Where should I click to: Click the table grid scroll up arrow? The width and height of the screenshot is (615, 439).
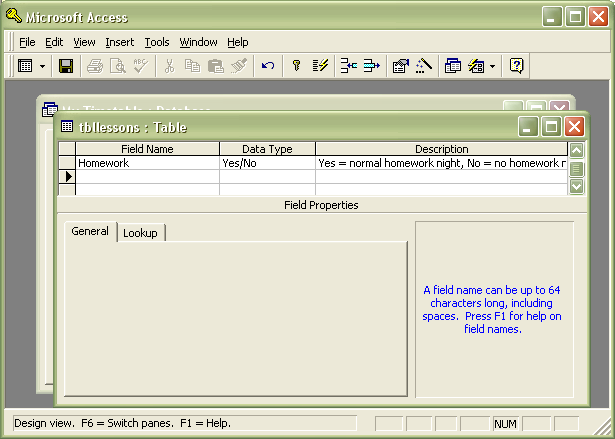pos(577,150)
